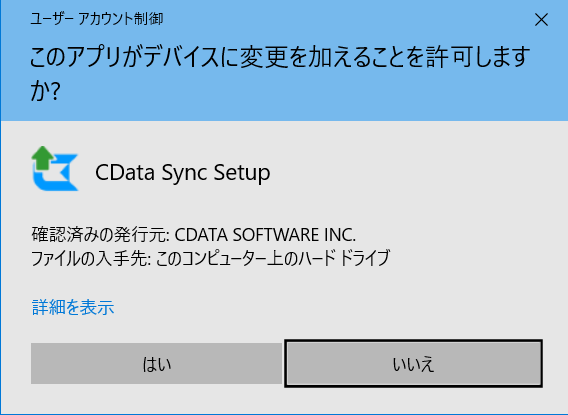Click the word CData in the program name
Viewport: 568px width, 415px height.
click(x=125, y=172)
